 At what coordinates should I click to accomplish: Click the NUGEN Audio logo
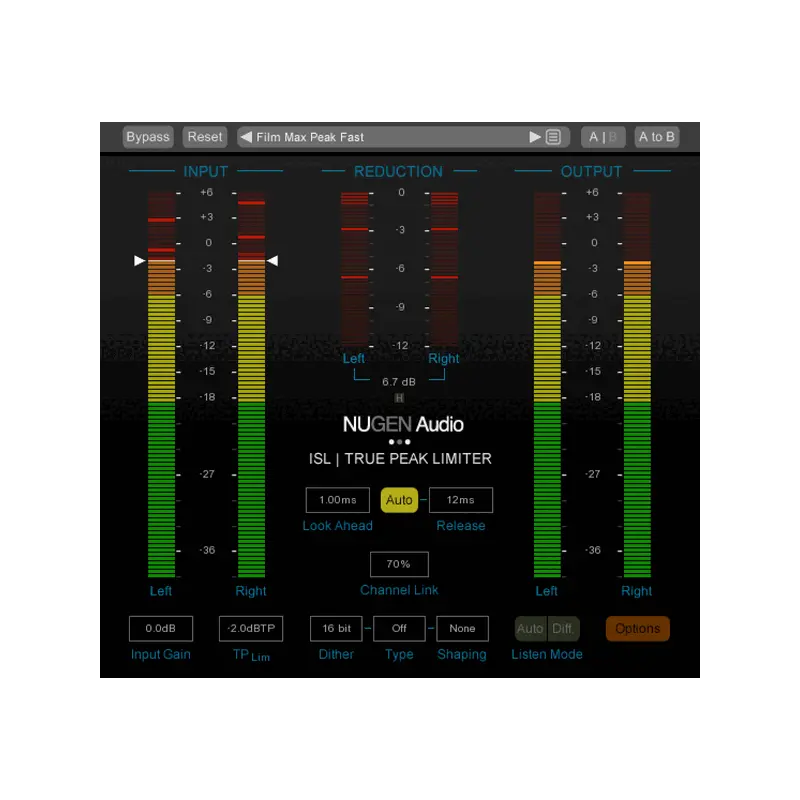pos(403,424)
